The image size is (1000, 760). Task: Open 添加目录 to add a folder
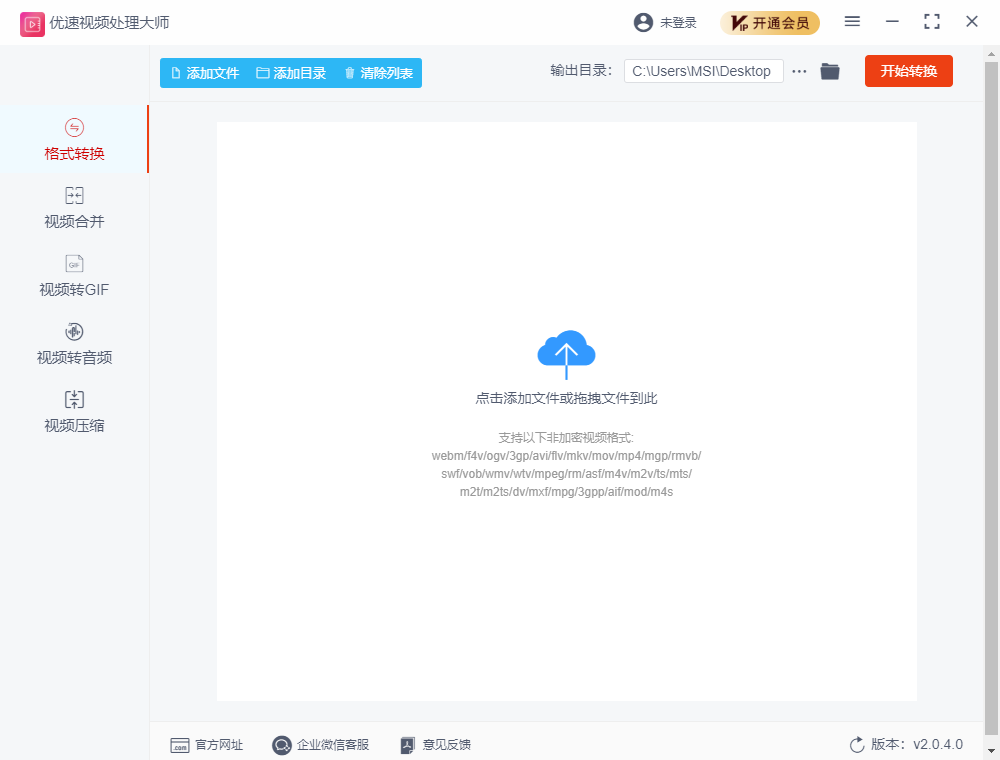pyautogui.click(x=290, y=72)
